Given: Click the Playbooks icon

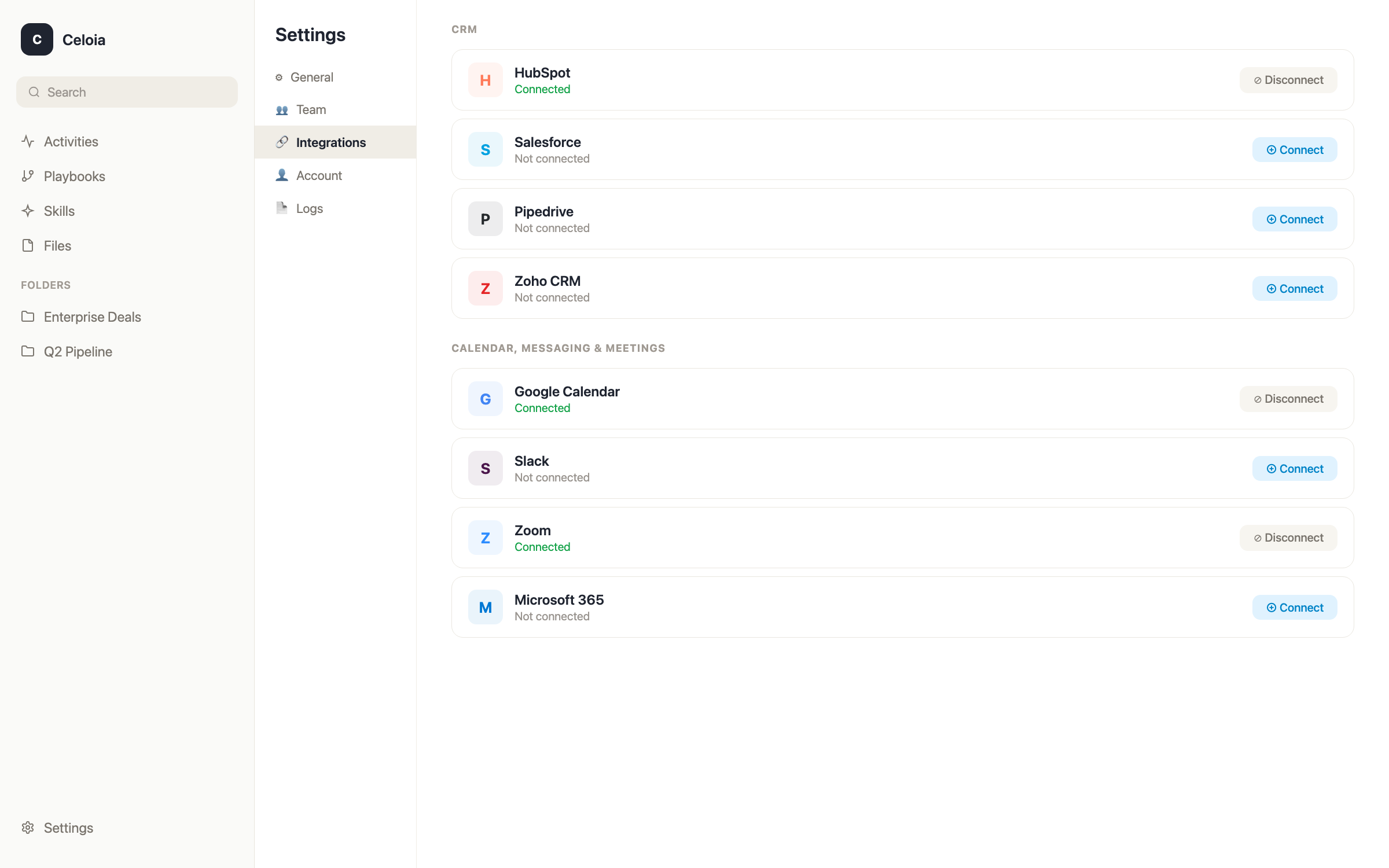Looking at the screenshot, I should [x=28, y=176].
